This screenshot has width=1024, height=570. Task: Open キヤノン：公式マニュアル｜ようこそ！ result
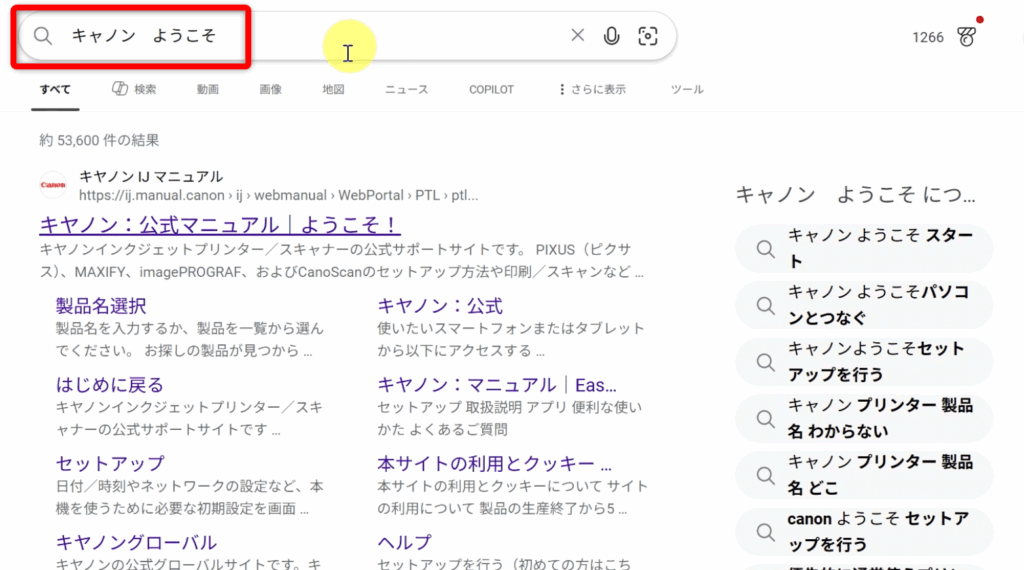(x=219, y=223)
